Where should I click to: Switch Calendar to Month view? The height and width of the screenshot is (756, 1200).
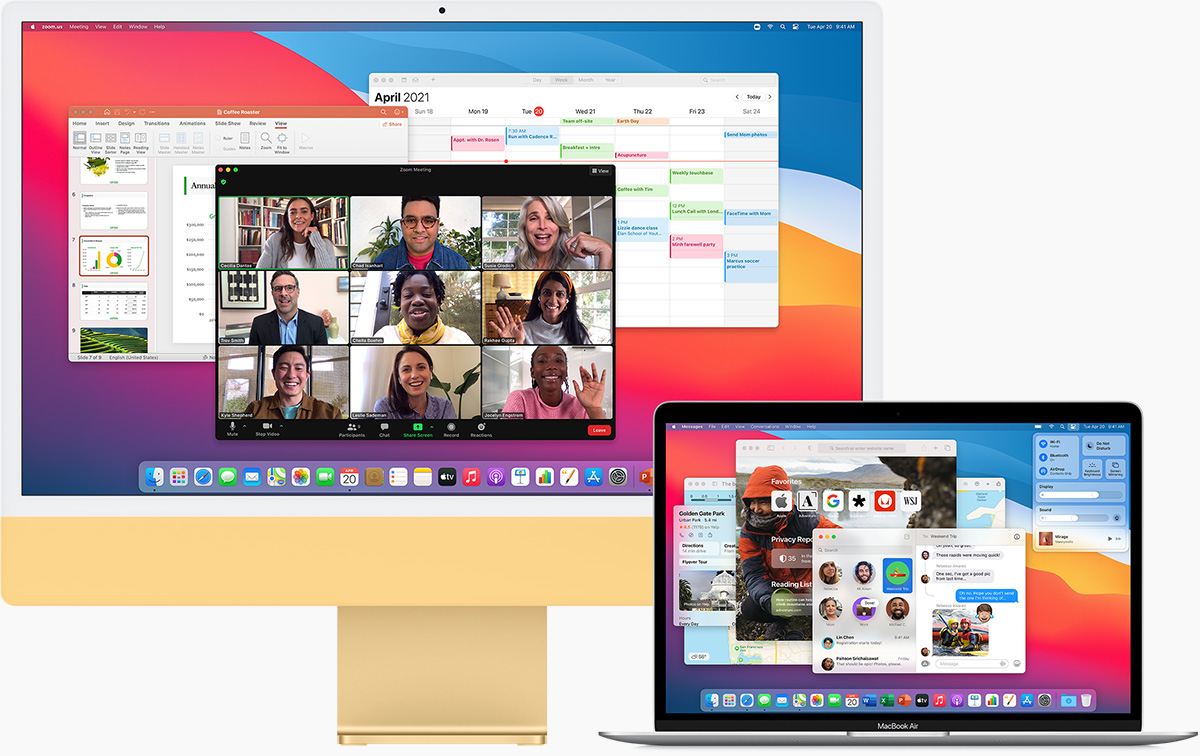click(x=585, y=80)
